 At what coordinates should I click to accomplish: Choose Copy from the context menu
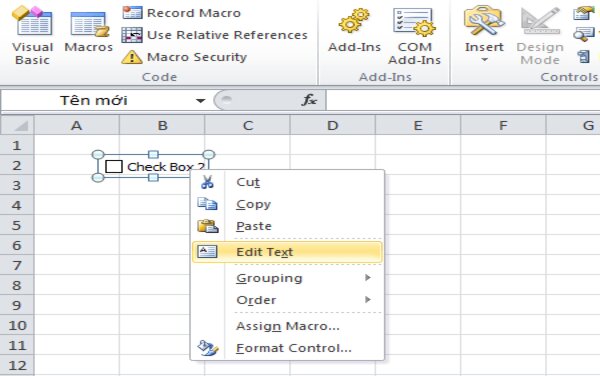point(287,204)
